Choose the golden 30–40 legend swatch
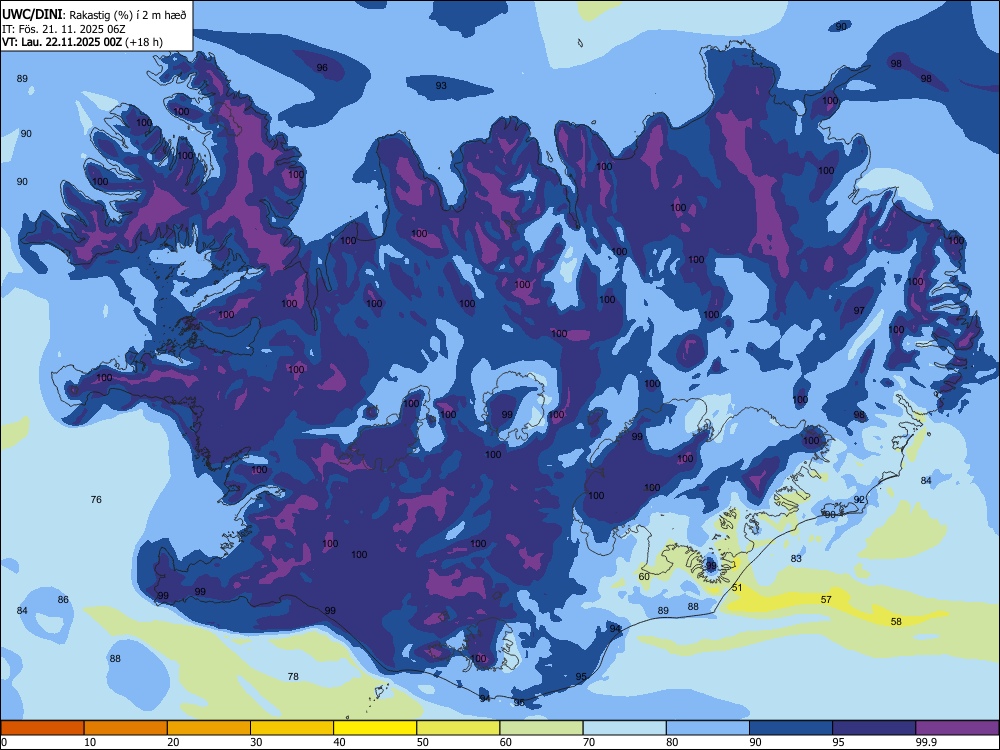The height and width of the screenshot is (750, 1000). click(x=292, y=728)
